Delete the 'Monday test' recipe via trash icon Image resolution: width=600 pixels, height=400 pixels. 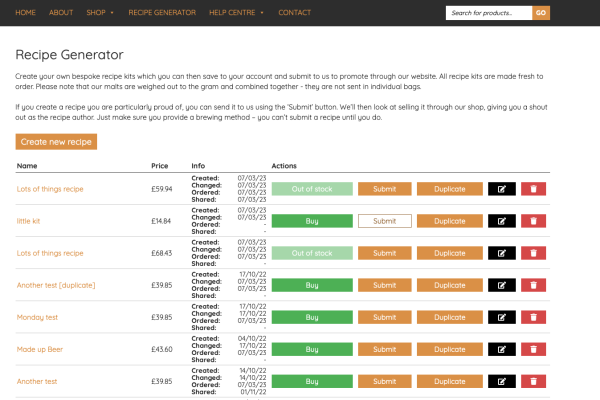pyautogui.click(x=533, y=317)
